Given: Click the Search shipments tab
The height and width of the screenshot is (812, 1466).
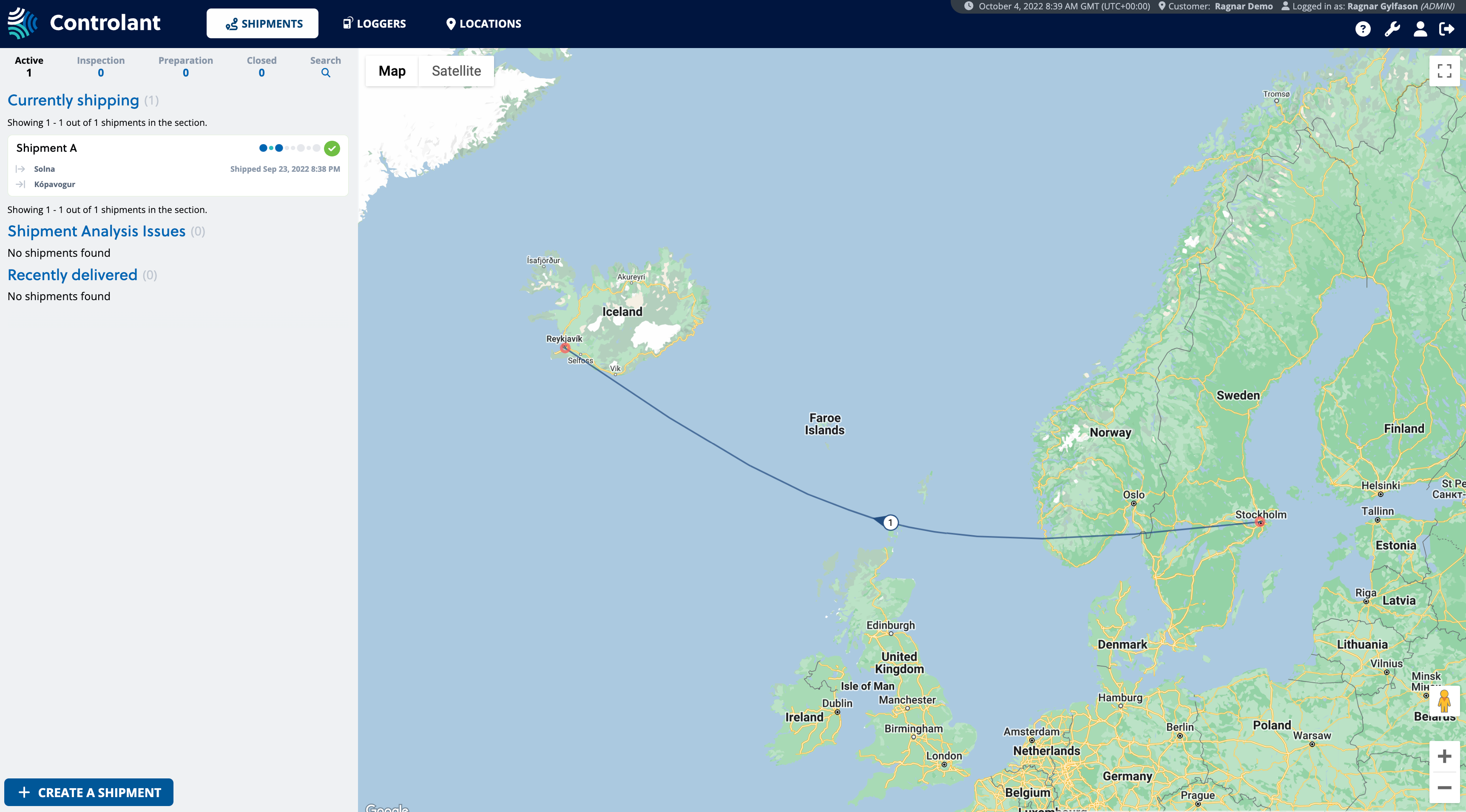Looking at the screenshot, I should click(x=324, y=65).
